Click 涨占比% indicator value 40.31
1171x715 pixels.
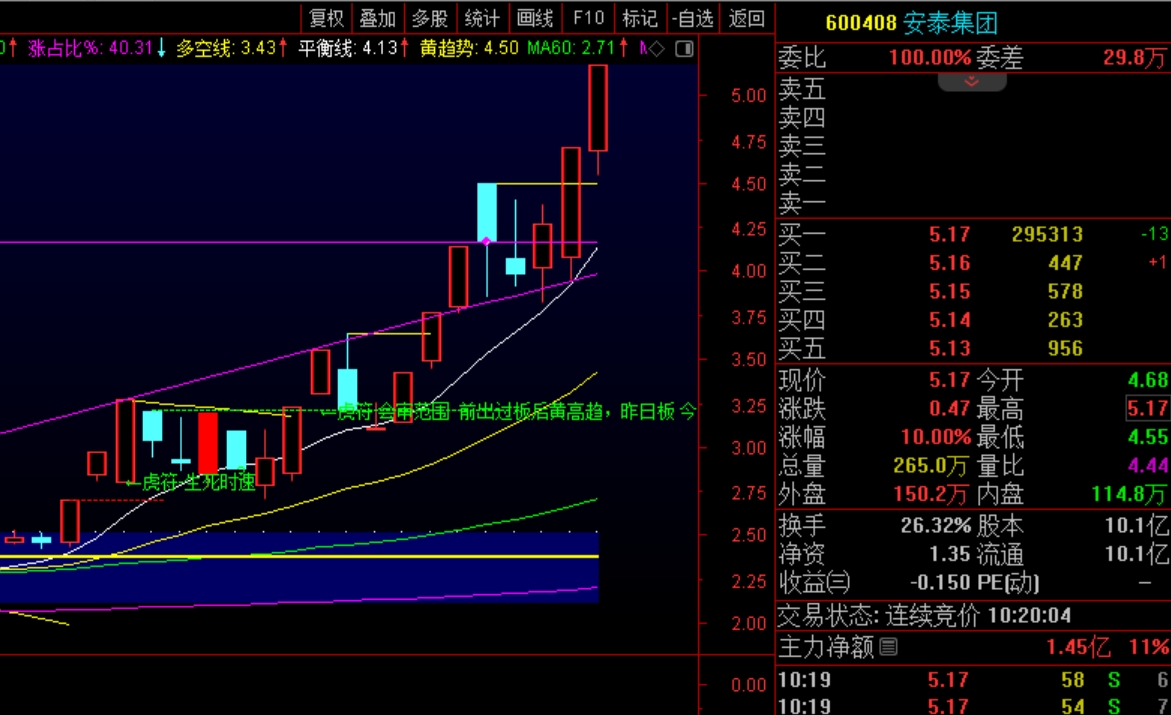pos(131,49)
